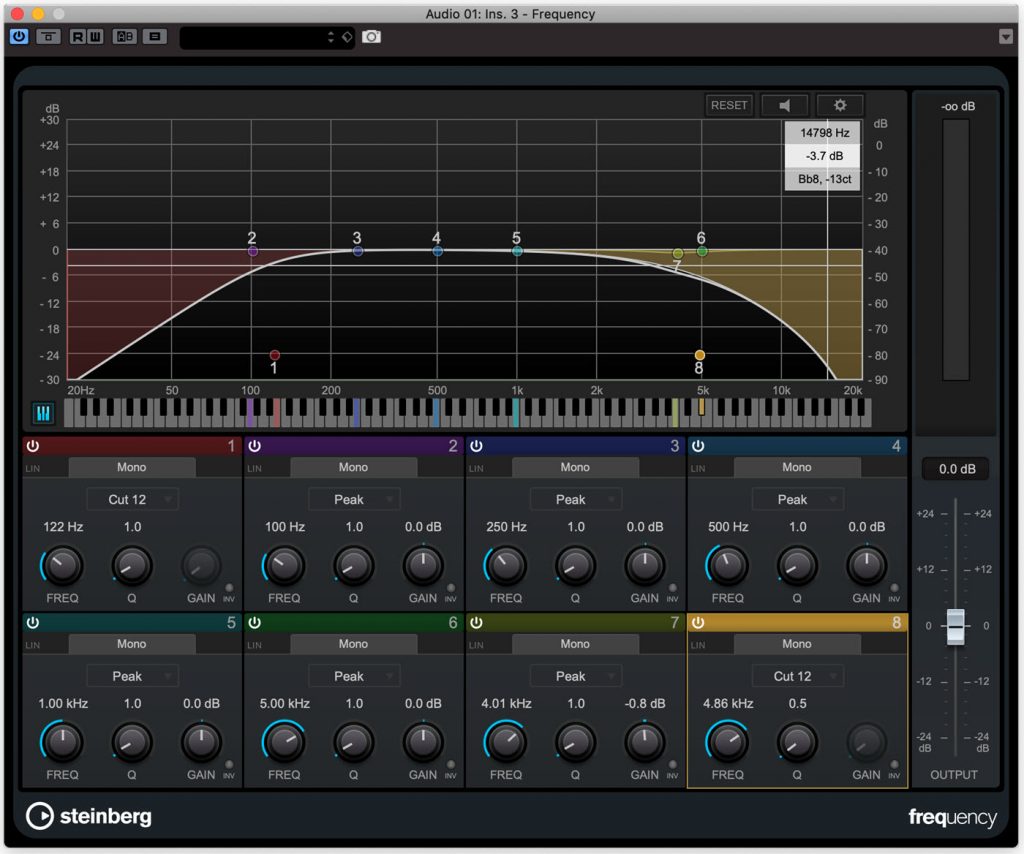Viewport: 1024px width, 854px height.
Task: Expand the preset selector in the header
Action: point(330,37)
